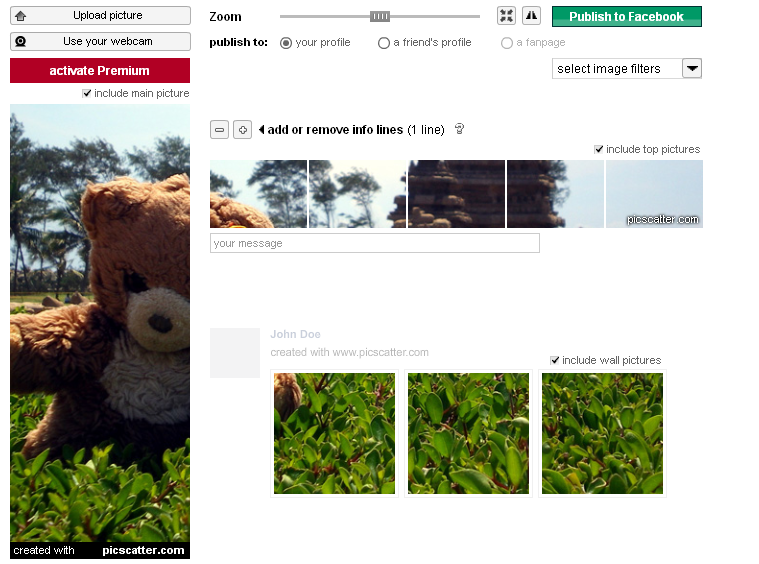The height and width of the screenshot is (564, 759).
Task: Uncheck include main picture
Action: 87,93
